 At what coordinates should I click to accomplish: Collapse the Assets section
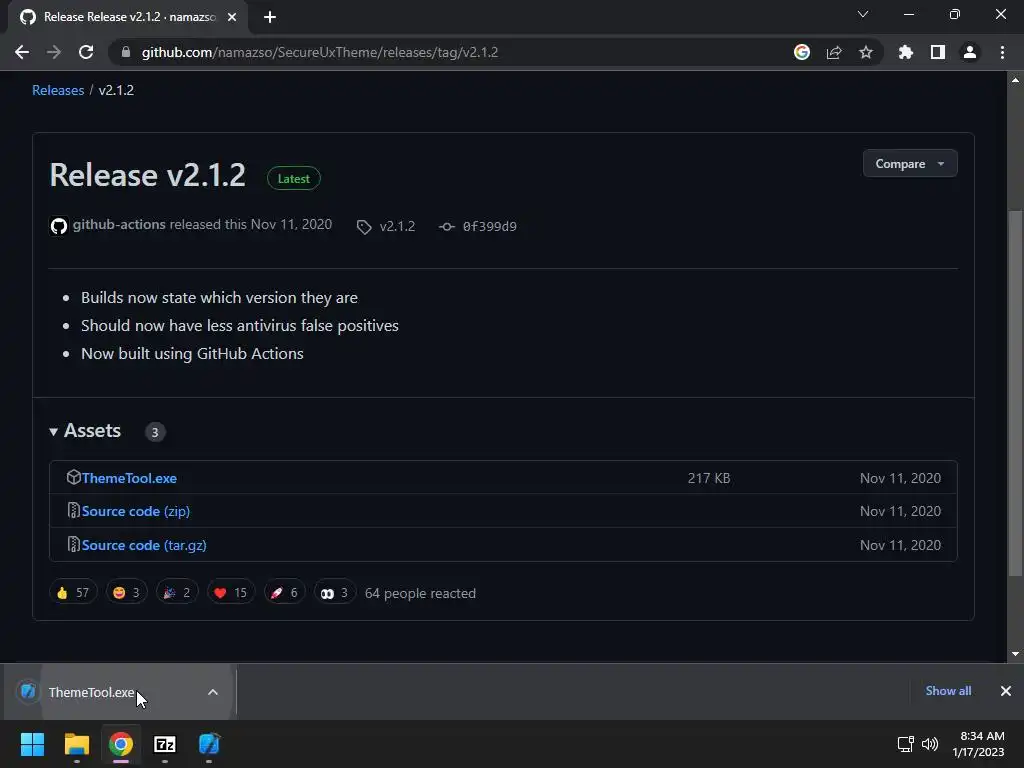pyautogui.click(x=86, y=430)
